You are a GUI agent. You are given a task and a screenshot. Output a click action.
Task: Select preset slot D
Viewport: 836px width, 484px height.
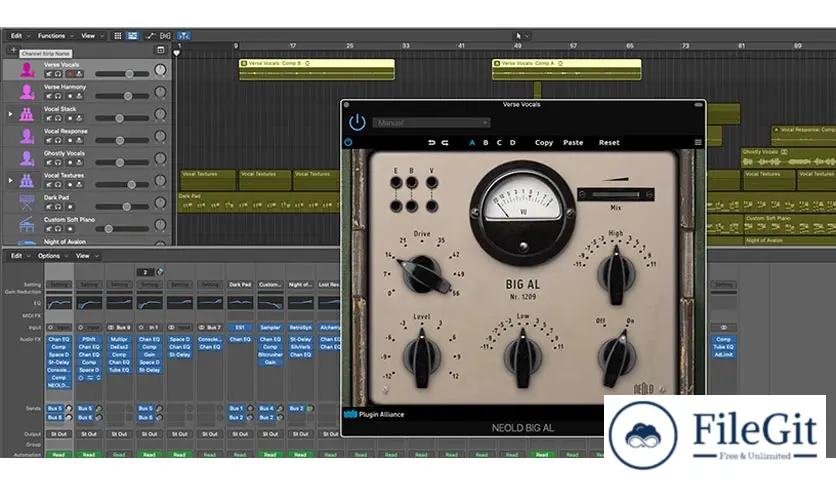click(x=512, y=143)
